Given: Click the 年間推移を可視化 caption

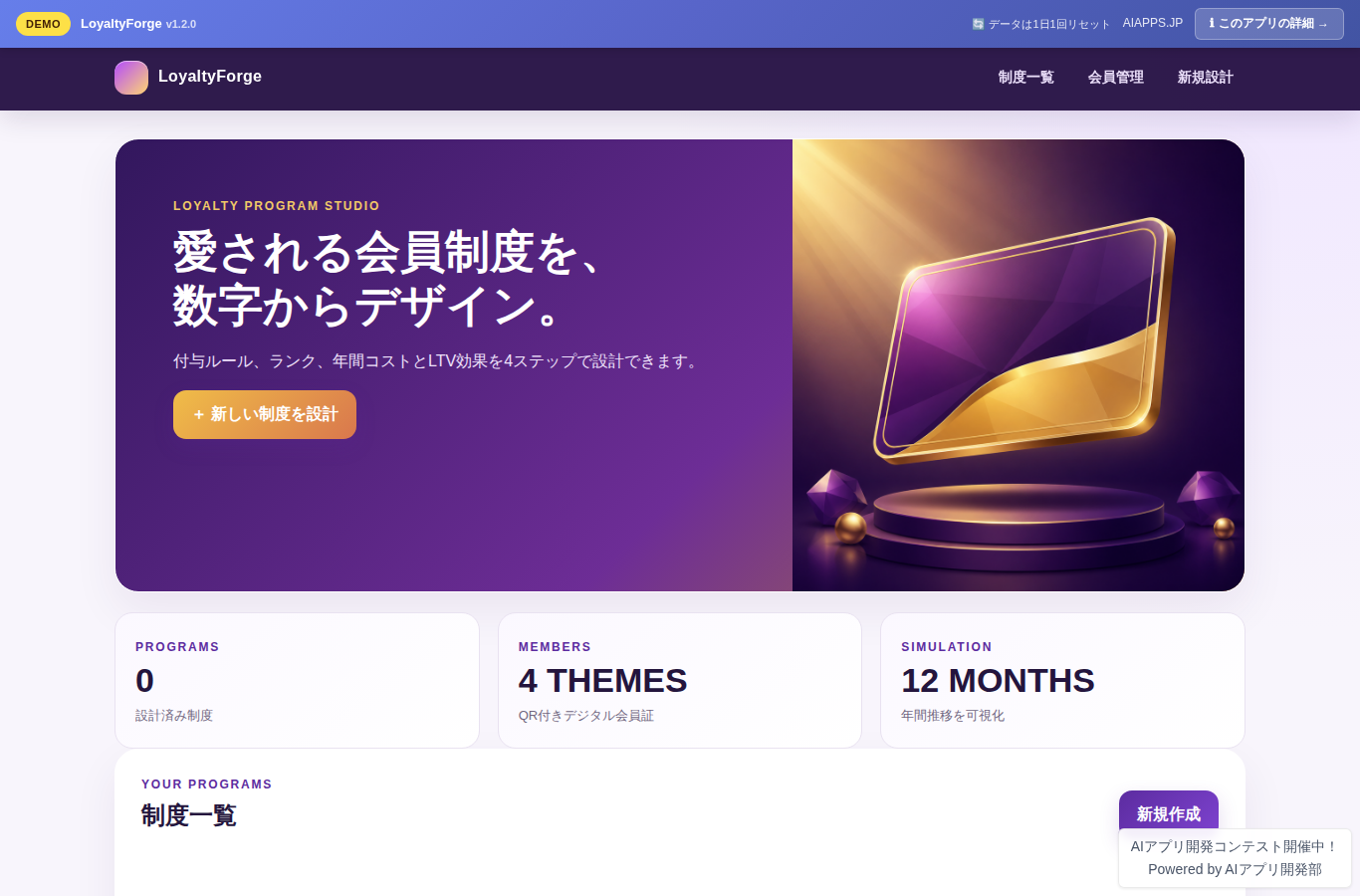Looking at the screenshot, I should click(953, 716).
